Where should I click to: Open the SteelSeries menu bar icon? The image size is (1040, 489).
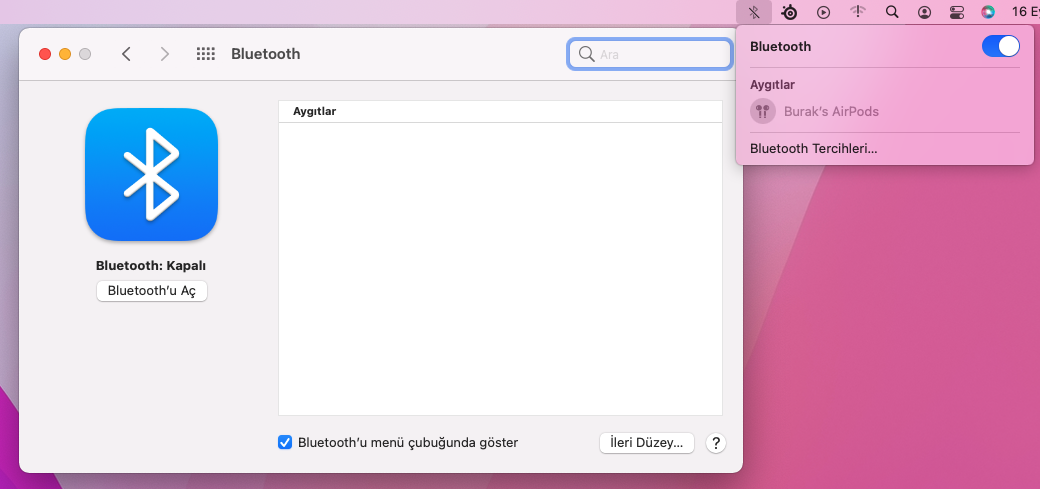click(x=789, y=12)
